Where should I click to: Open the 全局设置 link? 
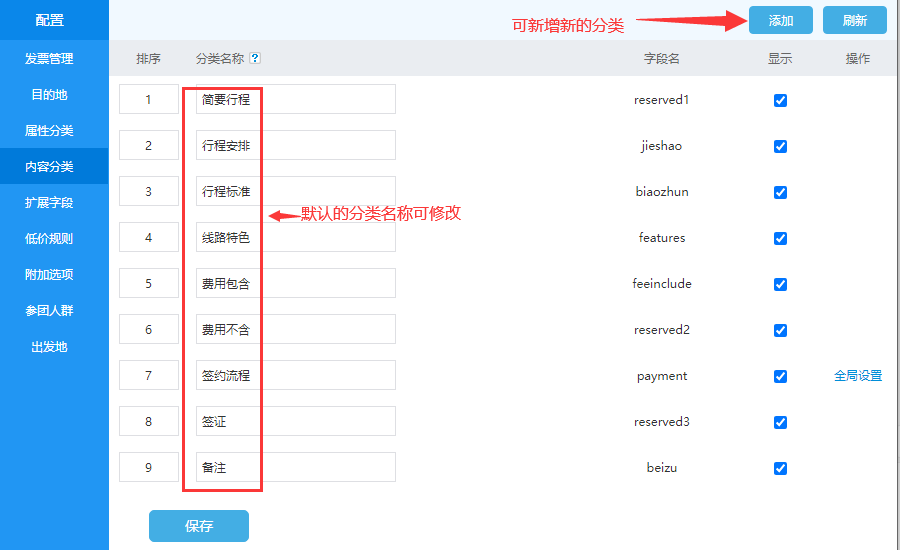[x=858, y=376]
